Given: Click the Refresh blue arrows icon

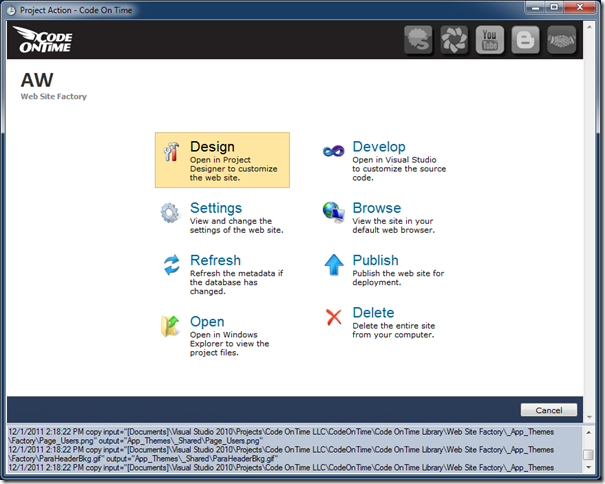Looking at the screenshot, I should [x=172, y=265].
